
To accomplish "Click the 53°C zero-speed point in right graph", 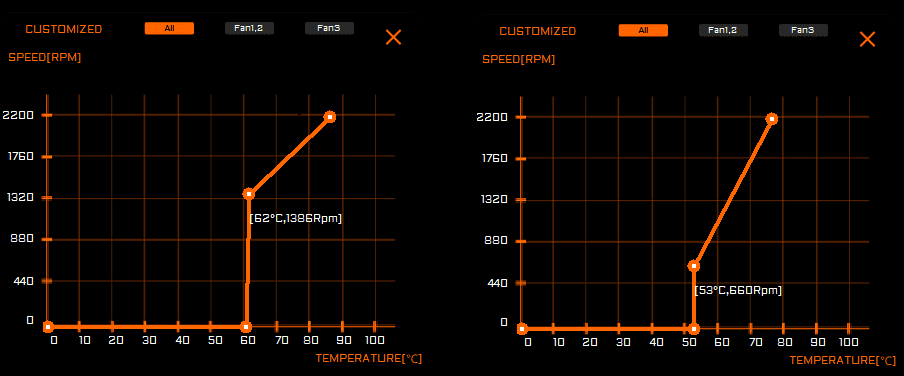I will (694, 329).
